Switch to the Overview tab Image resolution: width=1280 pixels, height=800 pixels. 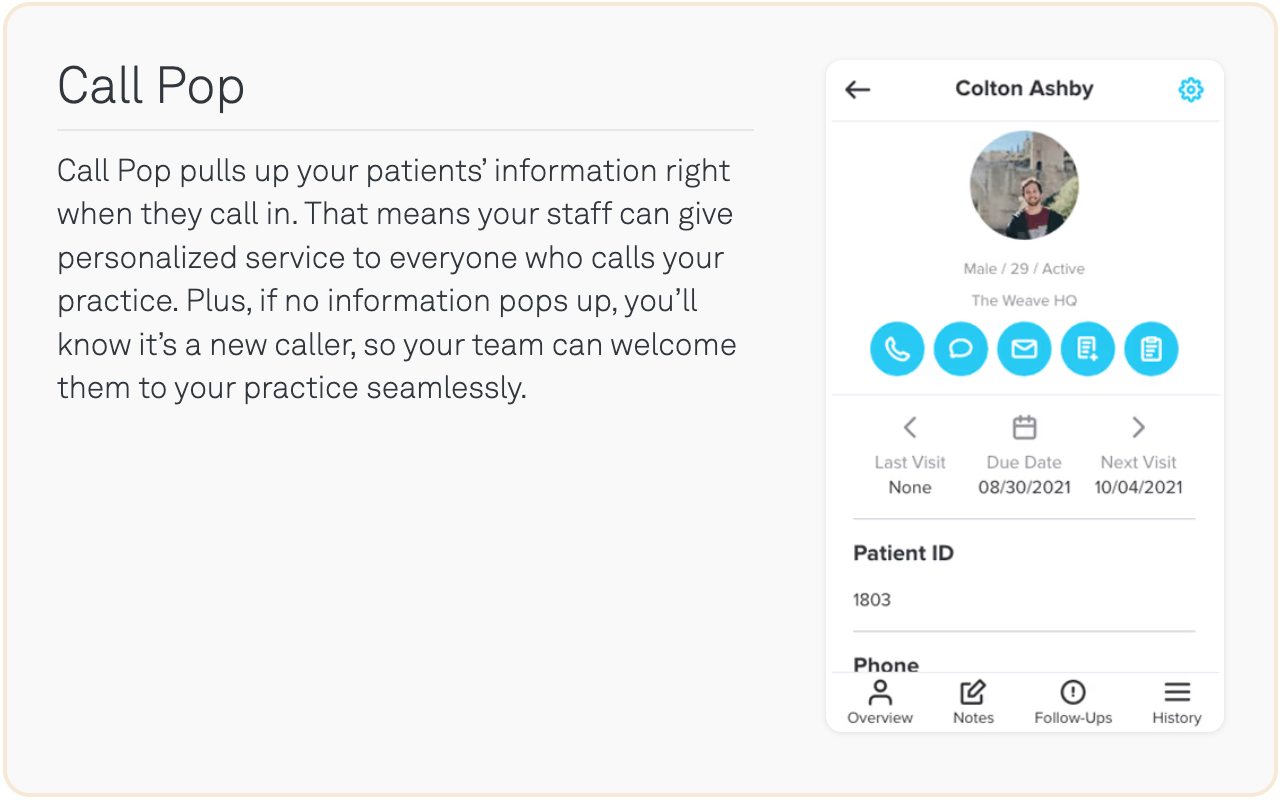pyautogui.click(x=880, y=702)
